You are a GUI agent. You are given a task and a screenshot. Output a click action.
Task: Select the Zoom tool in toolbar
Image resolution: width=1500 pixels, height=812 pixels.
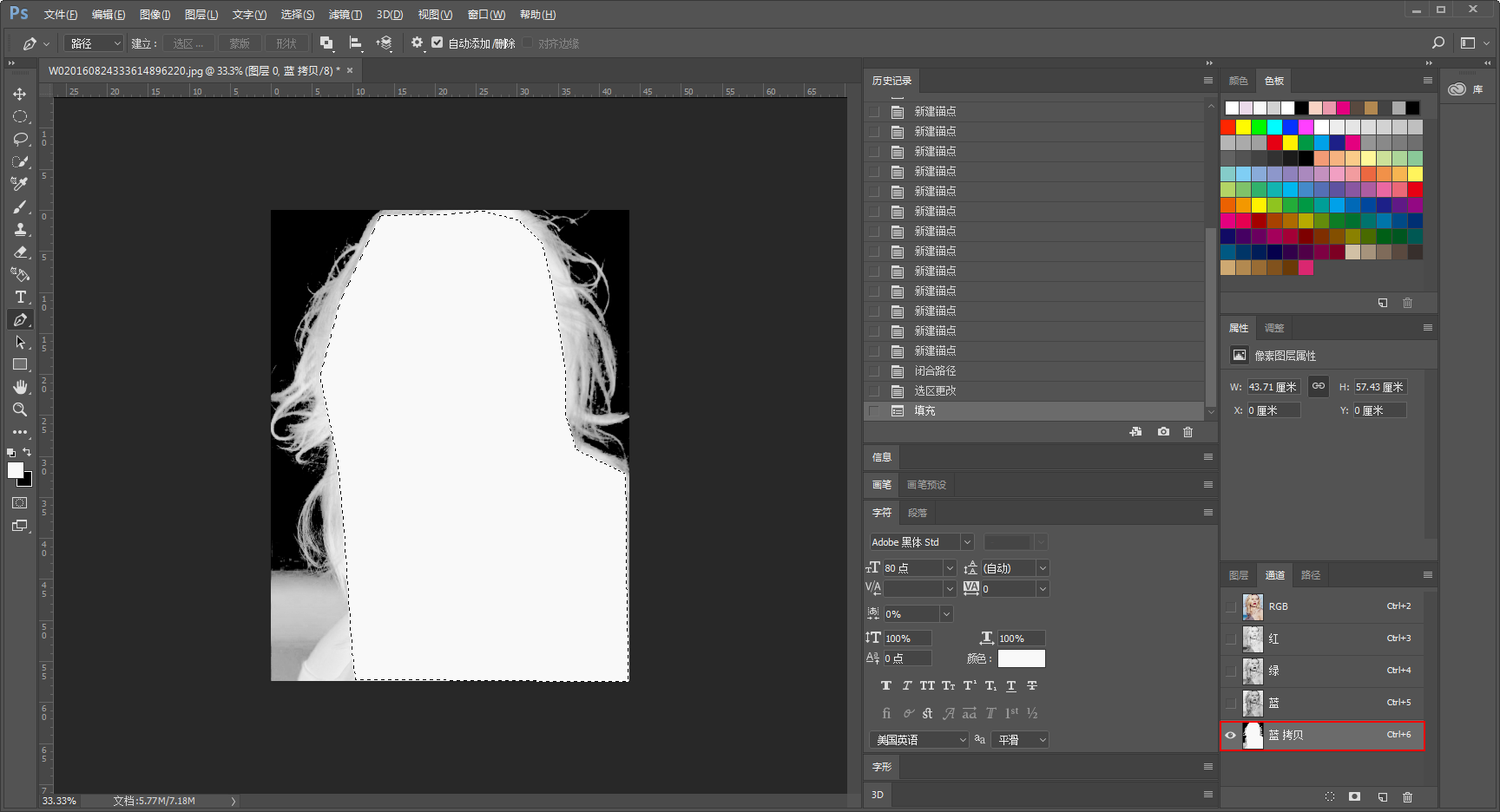point(19,409)
